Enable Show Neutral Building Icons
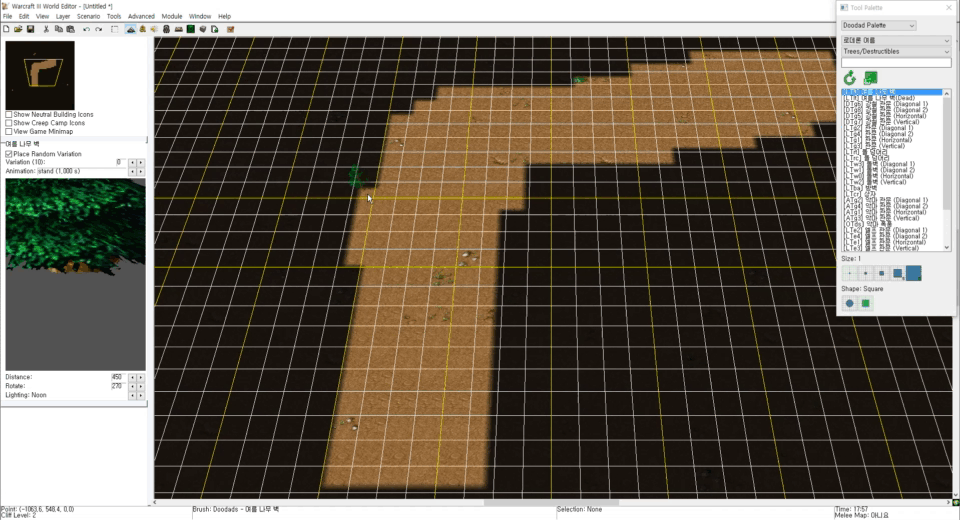 (9, 115)
